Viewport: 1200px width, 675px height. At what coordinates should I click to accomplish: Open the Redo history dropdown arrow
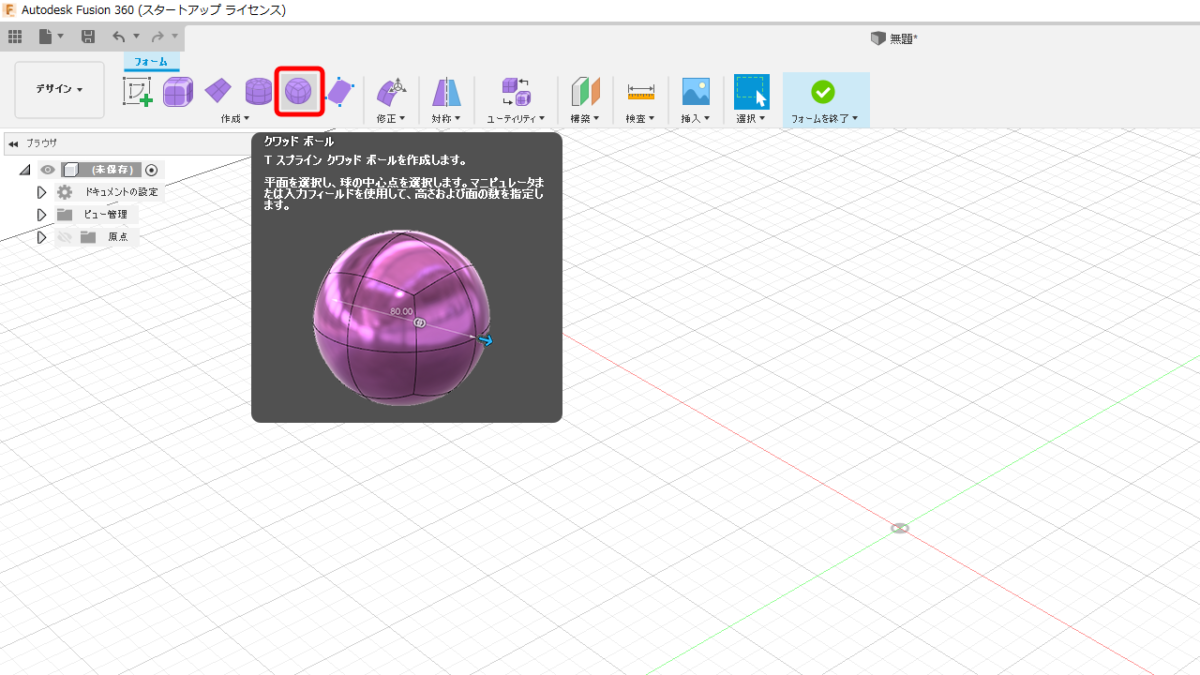tap(175, 37)
